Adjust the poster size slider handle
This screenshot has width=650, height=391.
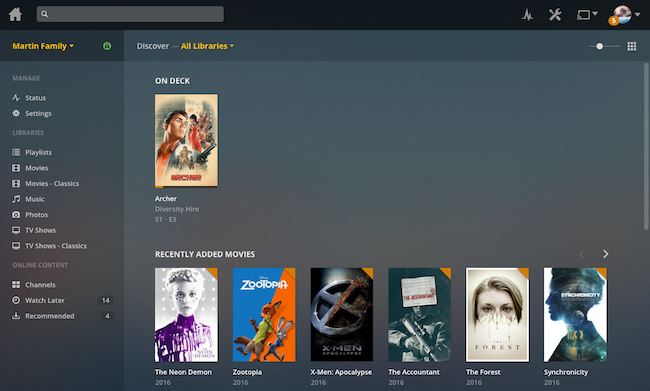tap(599, 46)
